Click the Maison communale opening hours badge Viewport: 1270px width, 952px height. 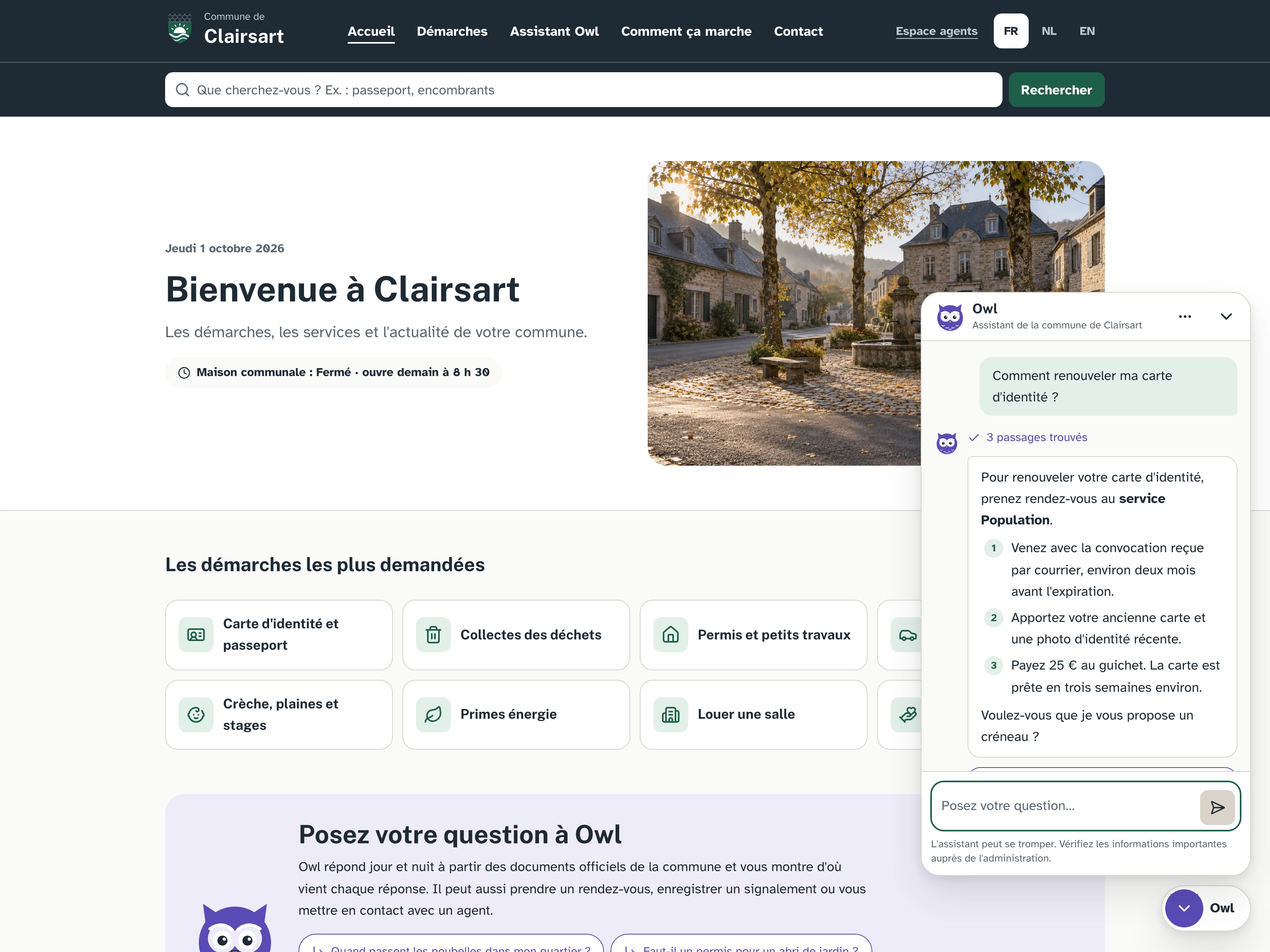[x=334, y=372]
